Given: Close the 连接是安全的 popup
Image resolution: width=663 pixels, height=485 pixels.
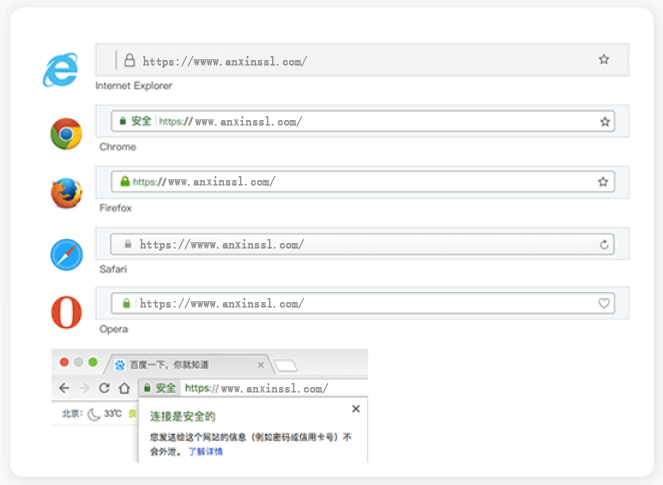Looking at the screenshot, I should 356,408.
